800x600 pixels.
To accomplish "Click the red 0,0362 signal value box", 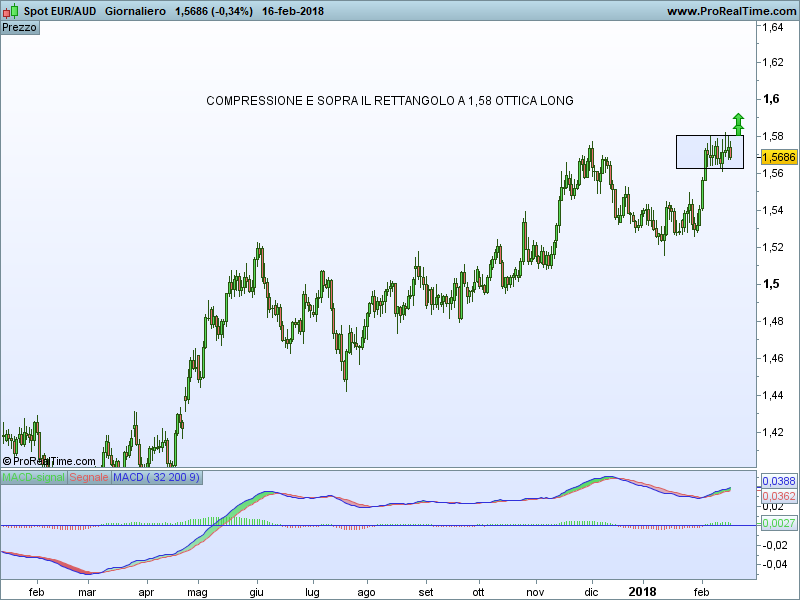I will (x=778, y=496).
